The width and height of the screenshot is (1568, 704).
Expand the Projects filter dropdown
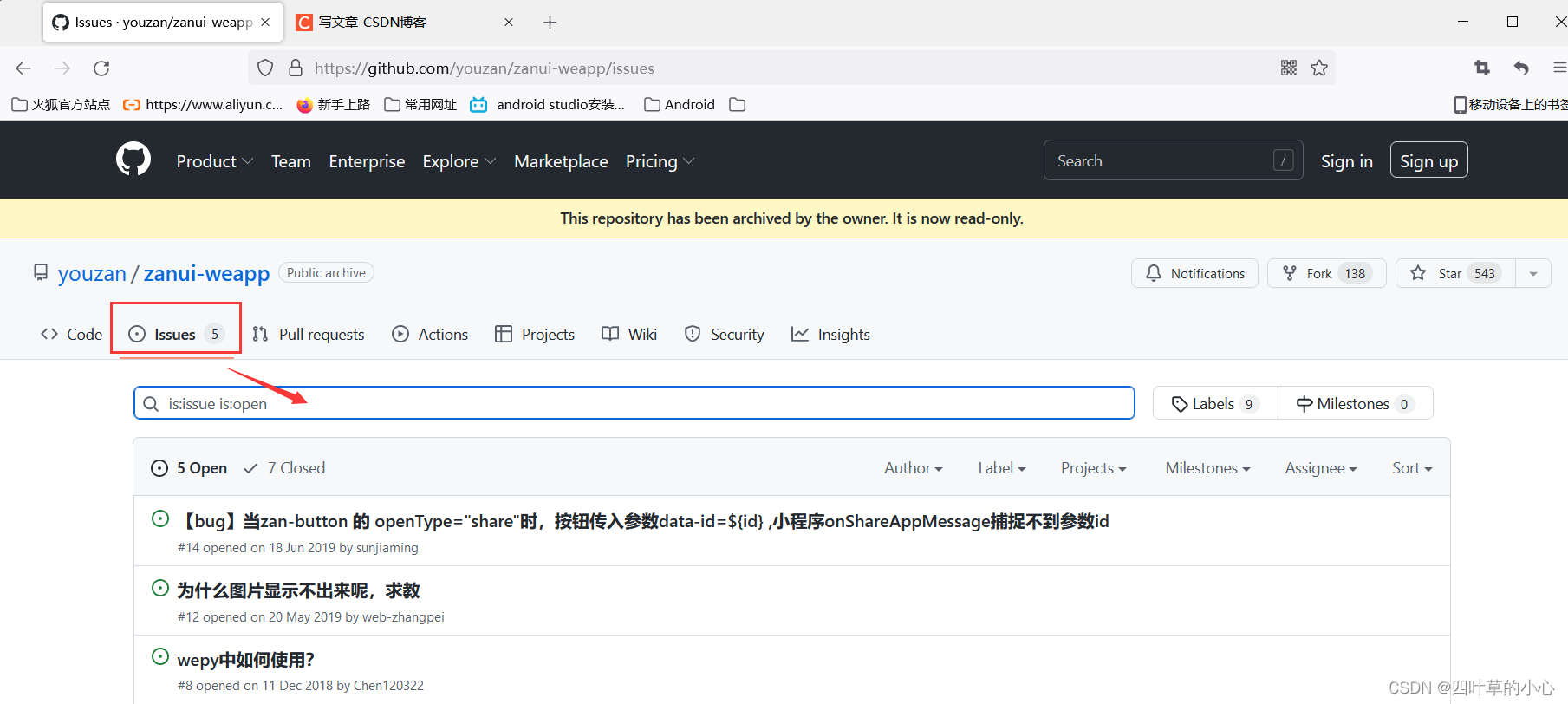tap(1094, 468)
